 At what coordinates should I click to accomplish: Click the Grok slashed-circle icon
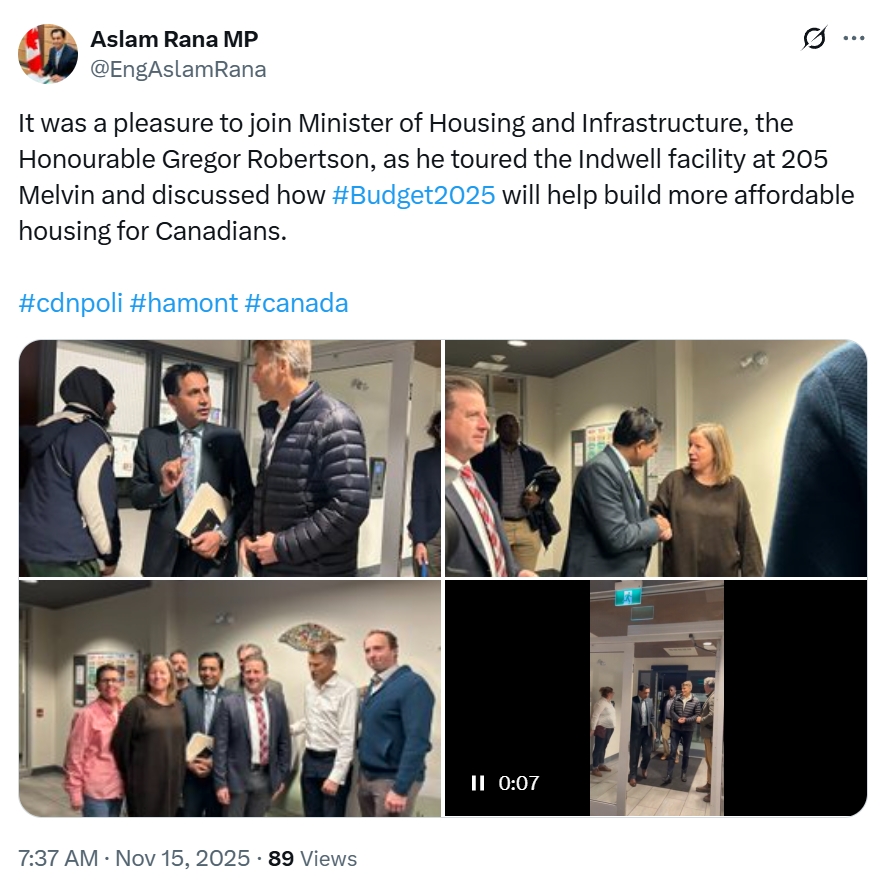[x=814, y=39]
